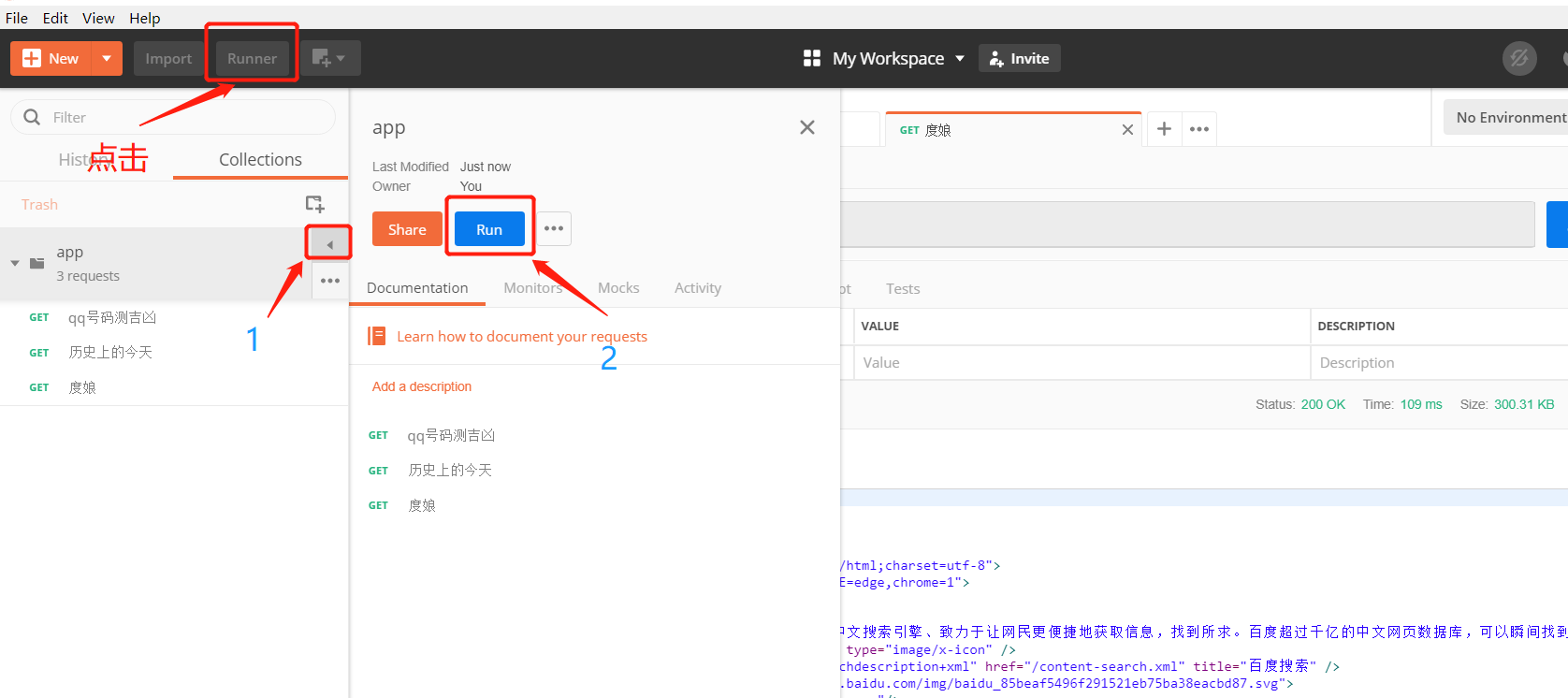The height and width of the screenshot is (698, 1568).
Task: Click the new collection icon
Action: [315, 204]
